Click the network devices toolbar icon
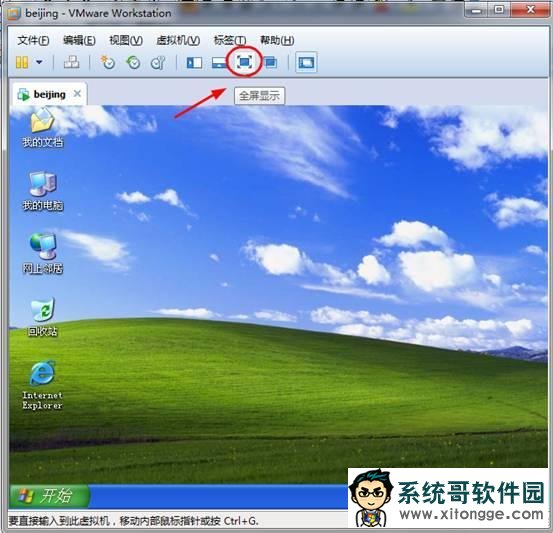This screenshot has width=553, height=533. click(x=72, y=62)
